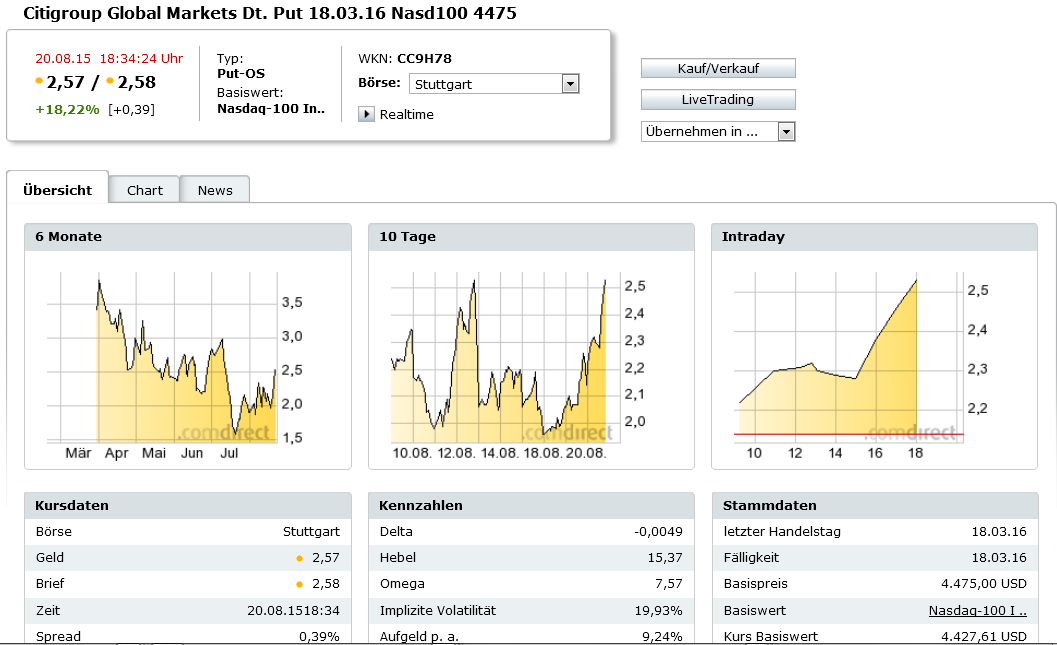Click the orange dot beside bid price 2,57
The height and width of the screenshot is (645, 1057).
pyautogui.click(x=39, y=82)
